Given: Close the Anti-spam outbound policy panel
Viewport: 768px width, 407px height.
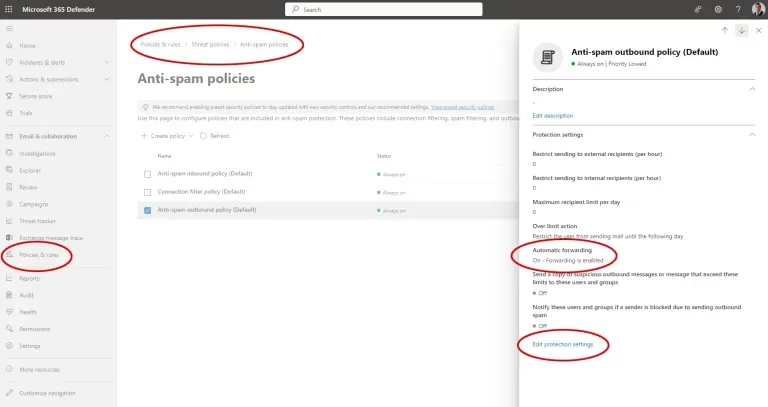Looking at the screenshot, I should click(x=758, y=30).
